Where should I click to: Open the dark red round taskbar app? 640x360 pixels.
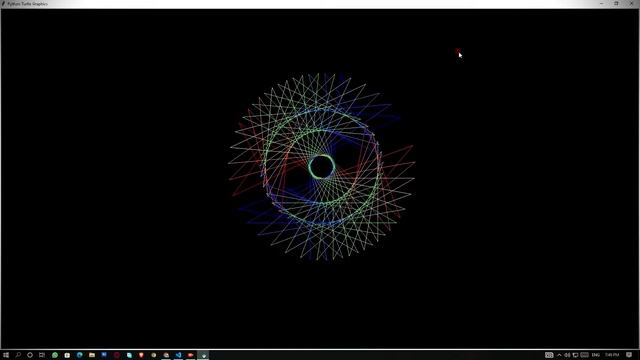[117, 355]
